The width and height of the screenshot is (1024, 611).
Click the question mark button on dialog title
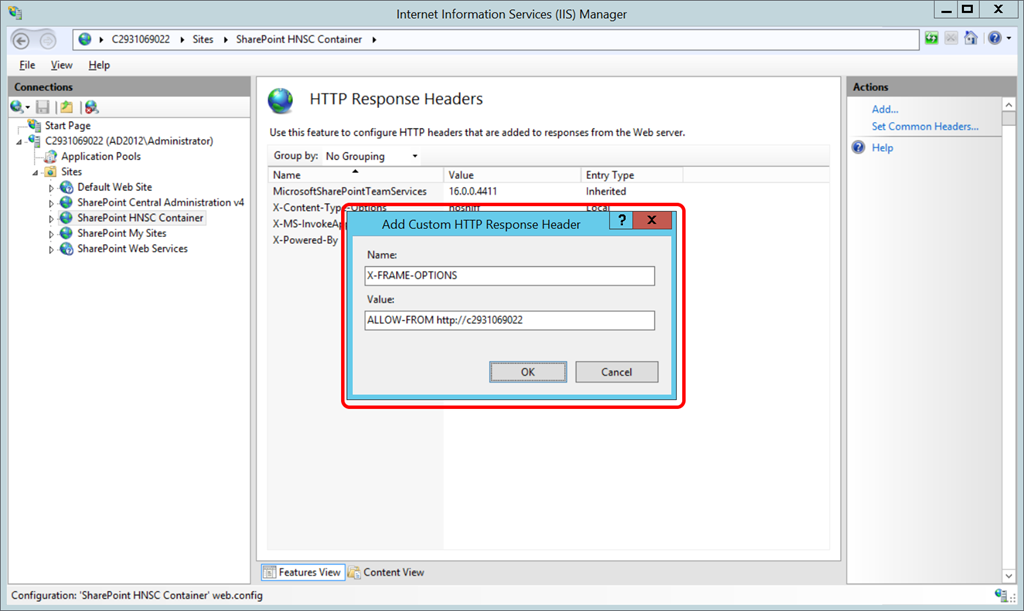coord(621,222)
